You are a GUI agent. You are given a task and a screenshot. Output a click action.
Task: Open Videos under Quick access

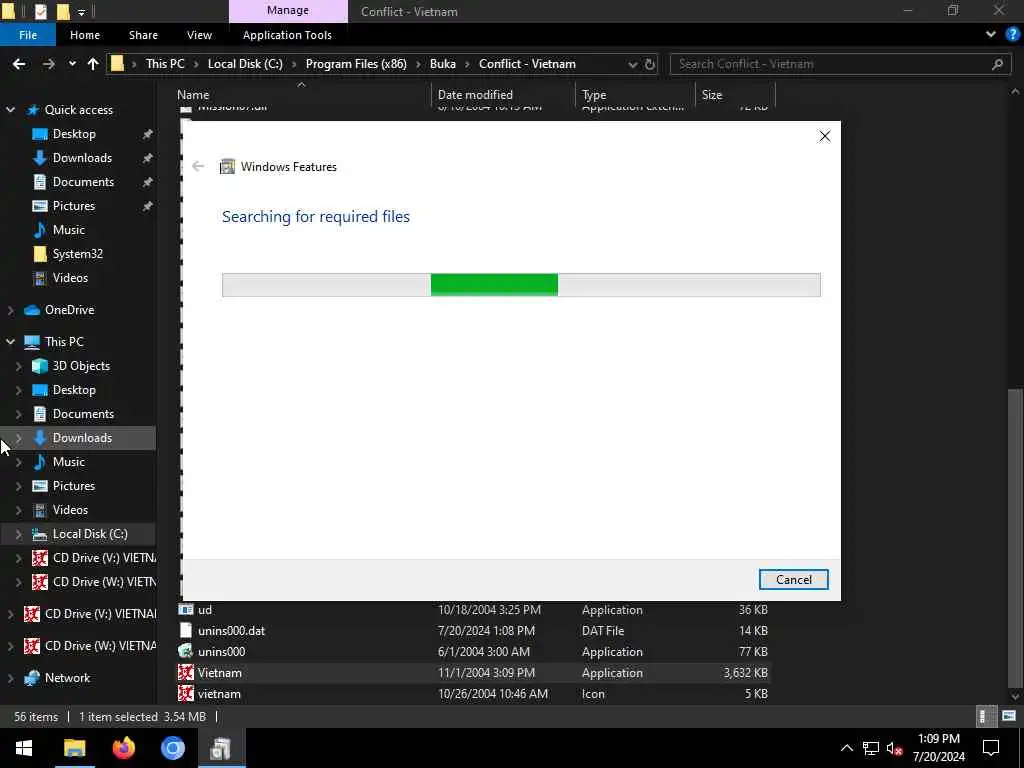70,278
